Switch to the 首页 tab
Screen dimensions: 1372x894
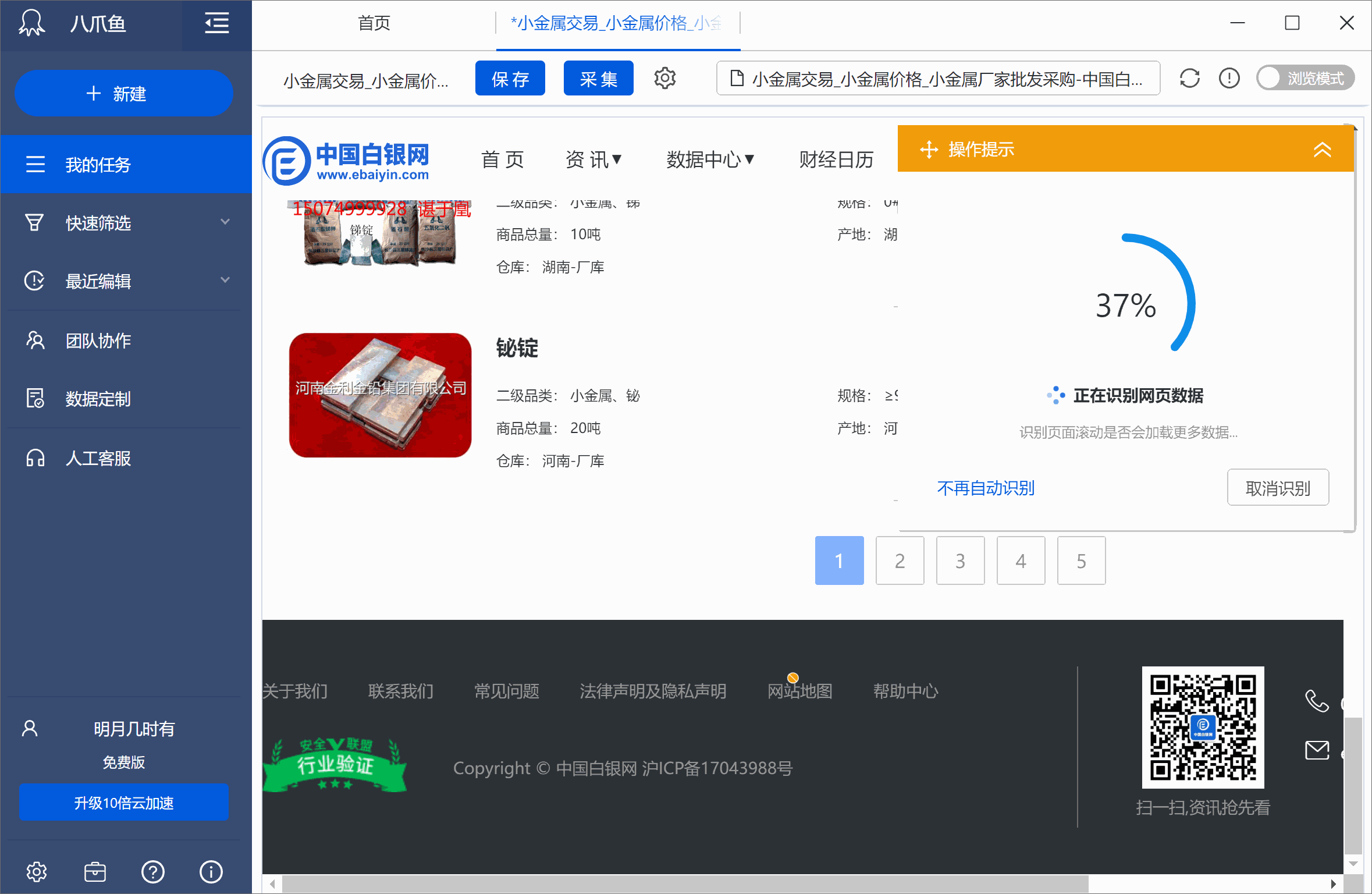click(374, 23)
